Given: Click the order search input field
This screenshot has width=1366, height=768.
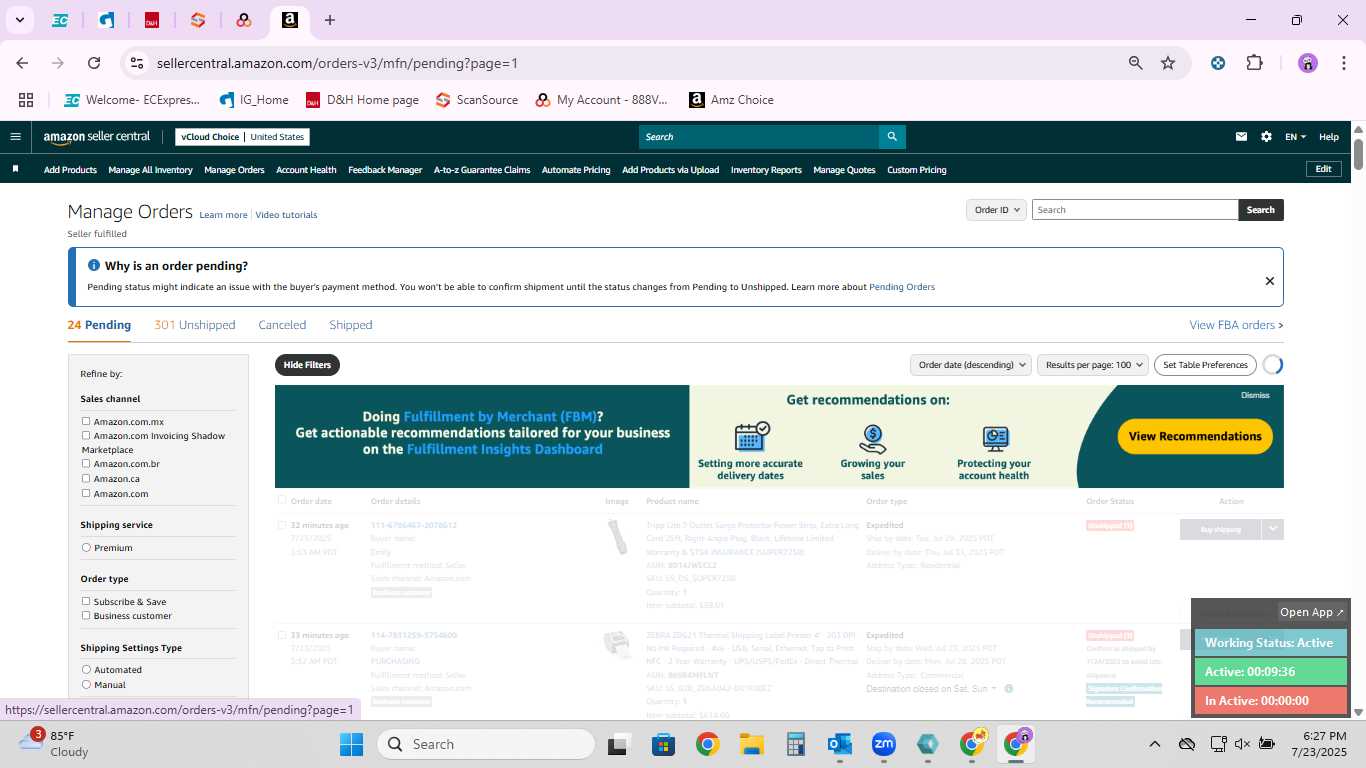Looking at the screenshot, I should click(x=1135, y=210).
